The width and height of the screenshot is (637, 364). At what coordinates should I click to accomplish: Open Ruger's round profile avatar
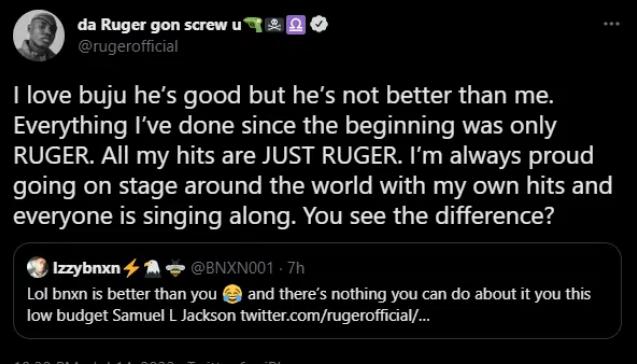(x=39, y=36)
